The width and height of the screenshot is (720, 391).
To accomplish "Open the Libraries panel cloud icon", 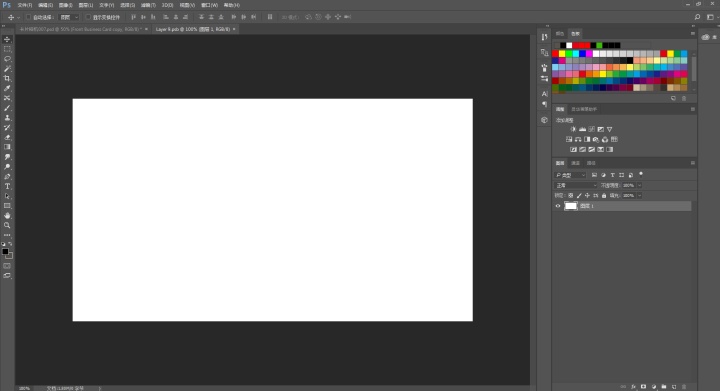I will click(706, 37).
